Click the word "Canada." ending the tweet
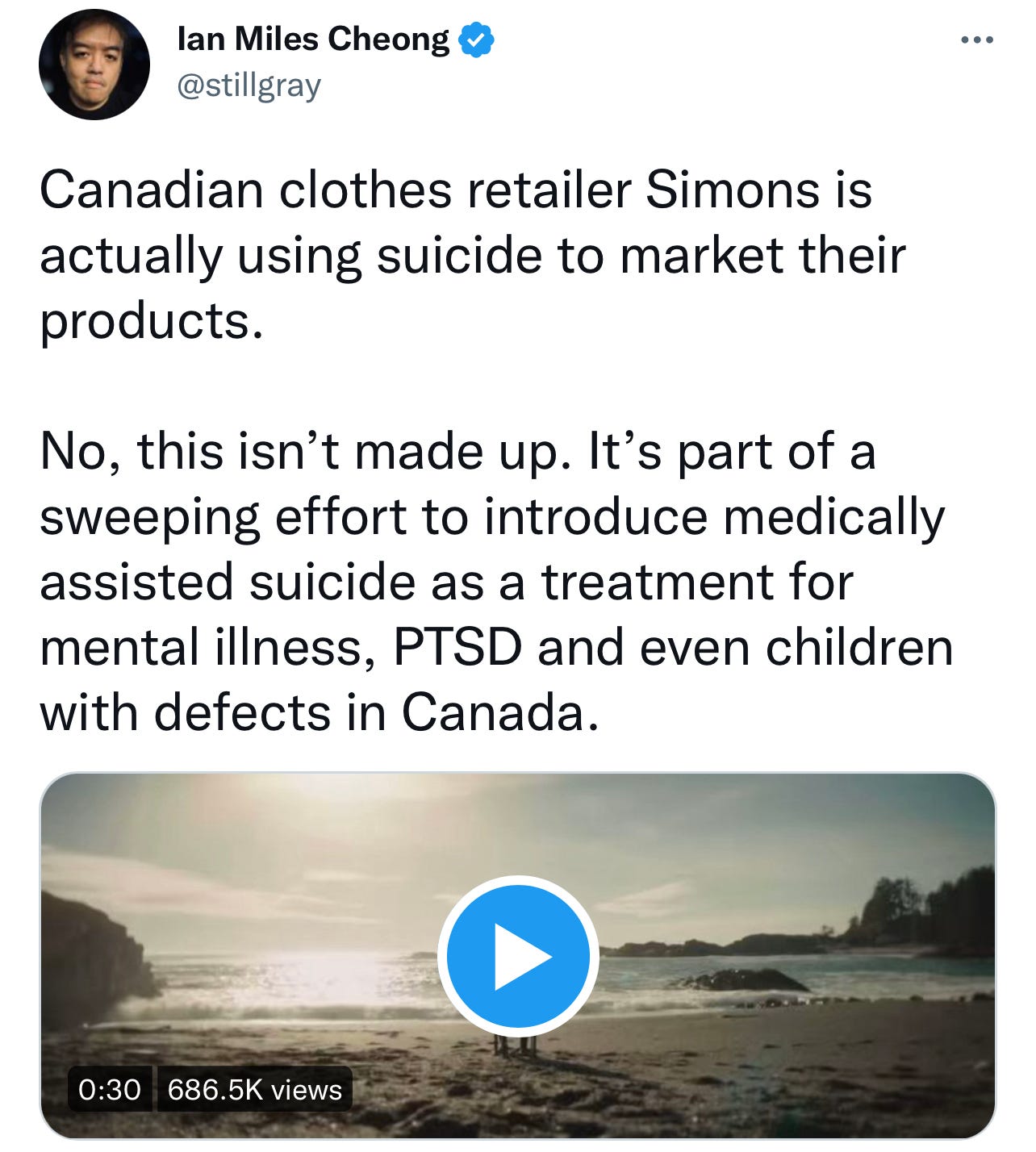The width and height of the screenshot is (1036, 1152). pyautogui.click(x=501, y=712)
